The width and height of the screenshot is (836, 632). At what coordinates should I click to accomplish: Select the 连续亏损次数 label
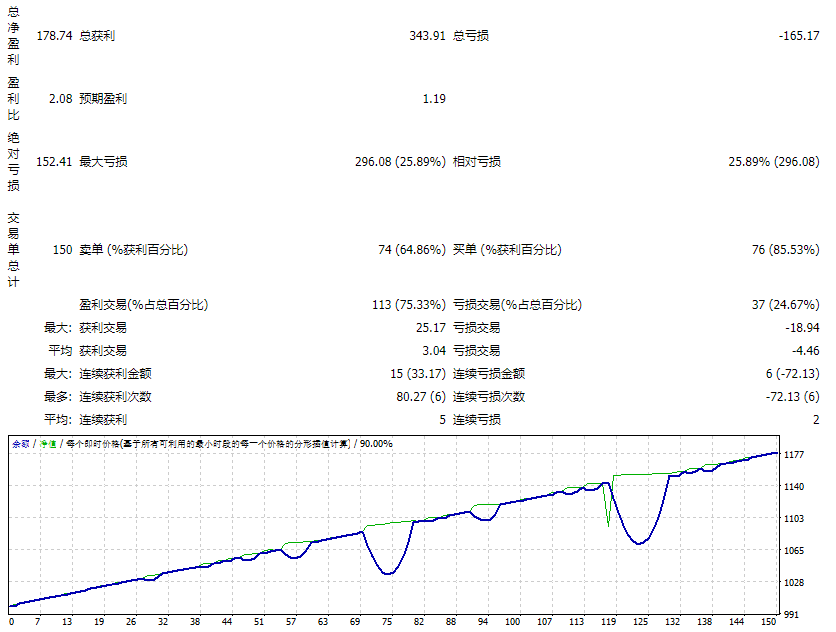coord(489,397)
